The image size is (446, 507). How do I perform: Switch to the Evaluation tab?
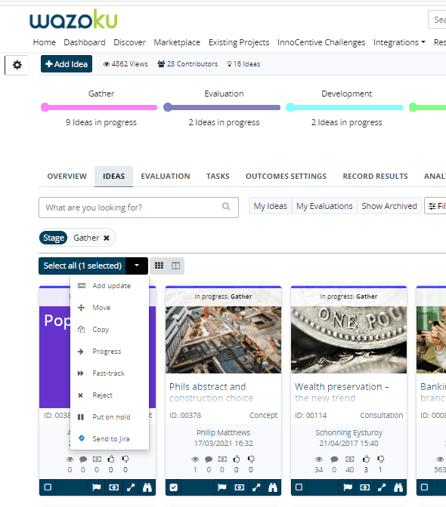165,176
